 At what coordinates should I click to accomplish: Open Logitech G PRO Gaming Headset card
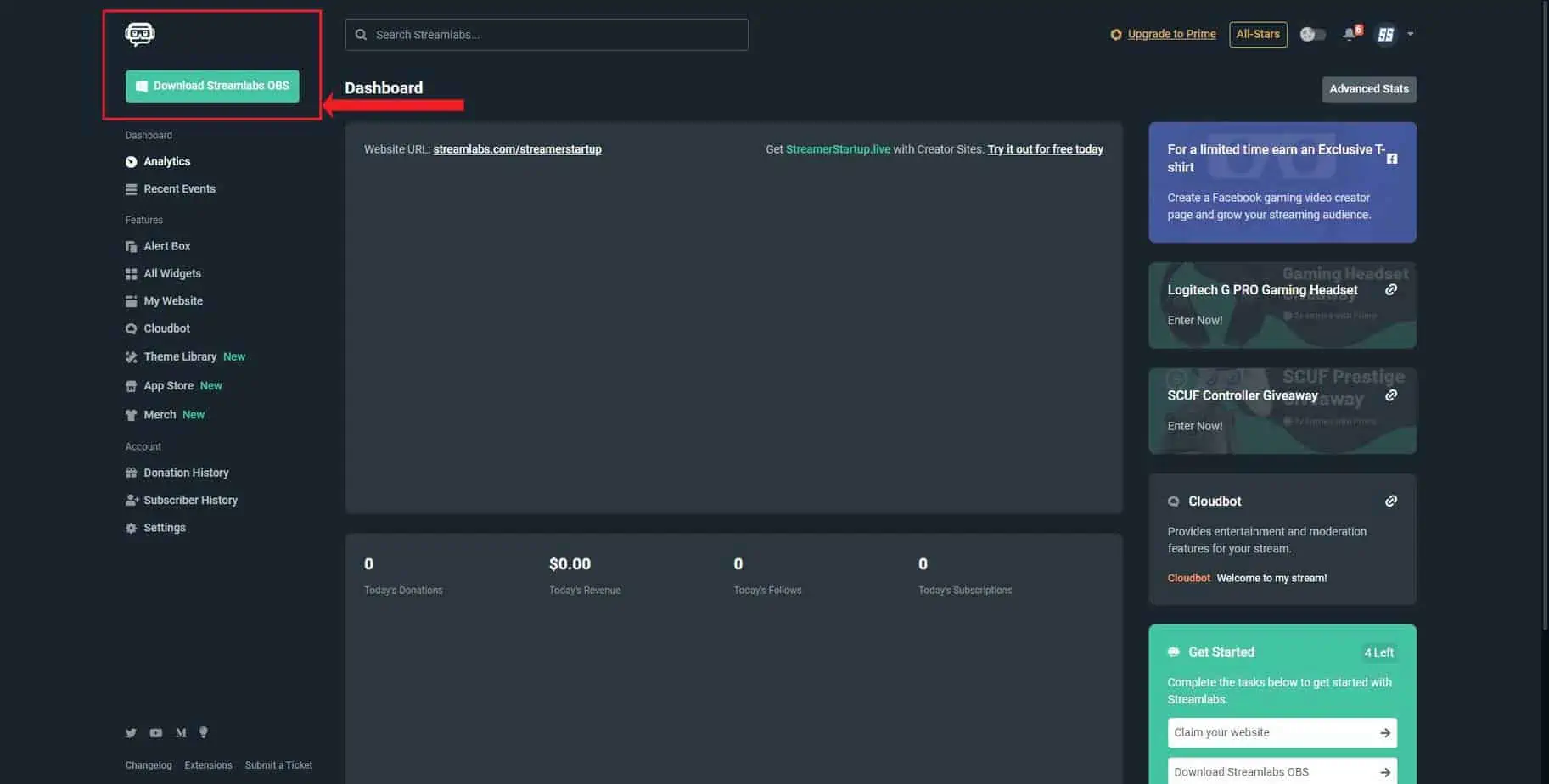[x=1282, y=305]
